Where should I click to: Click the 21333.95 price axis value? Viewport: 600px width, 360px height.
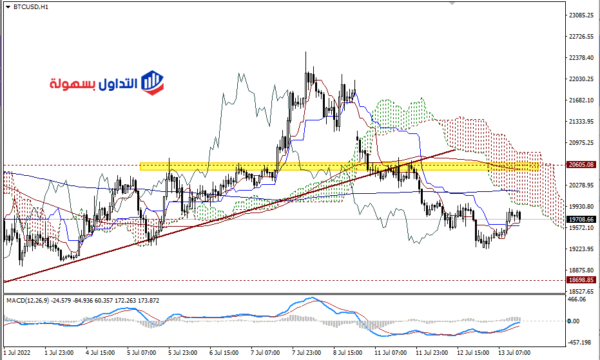click(x=581, y=122)
